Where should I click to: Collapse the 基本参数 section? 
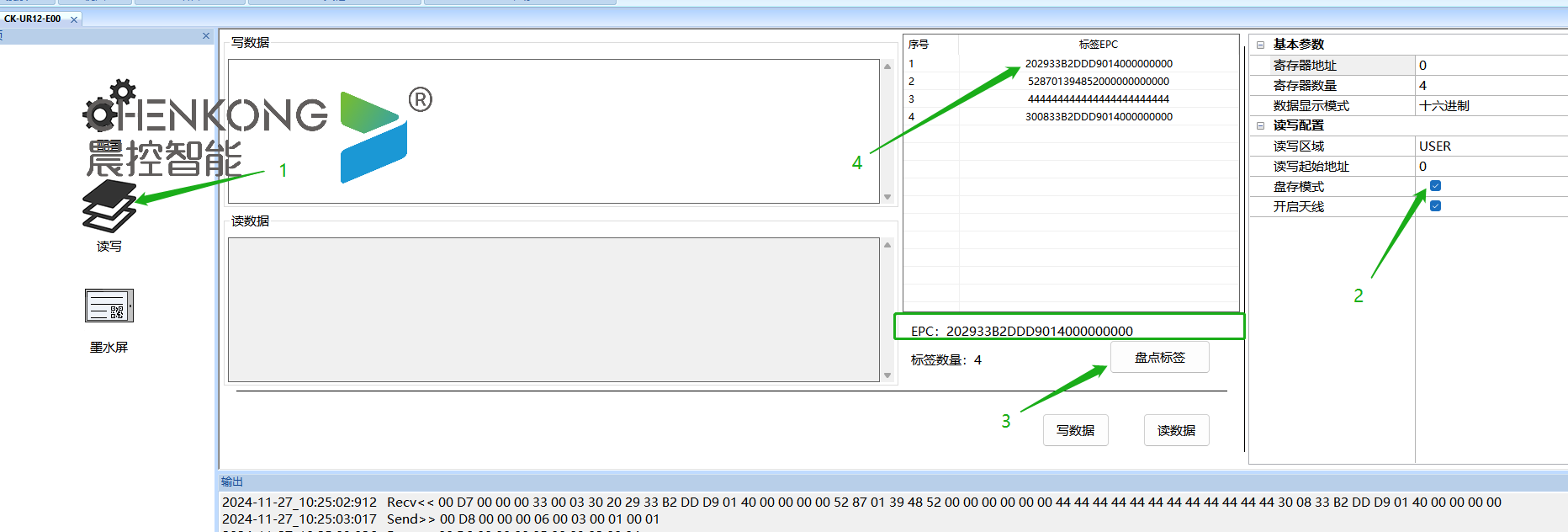1260,45
